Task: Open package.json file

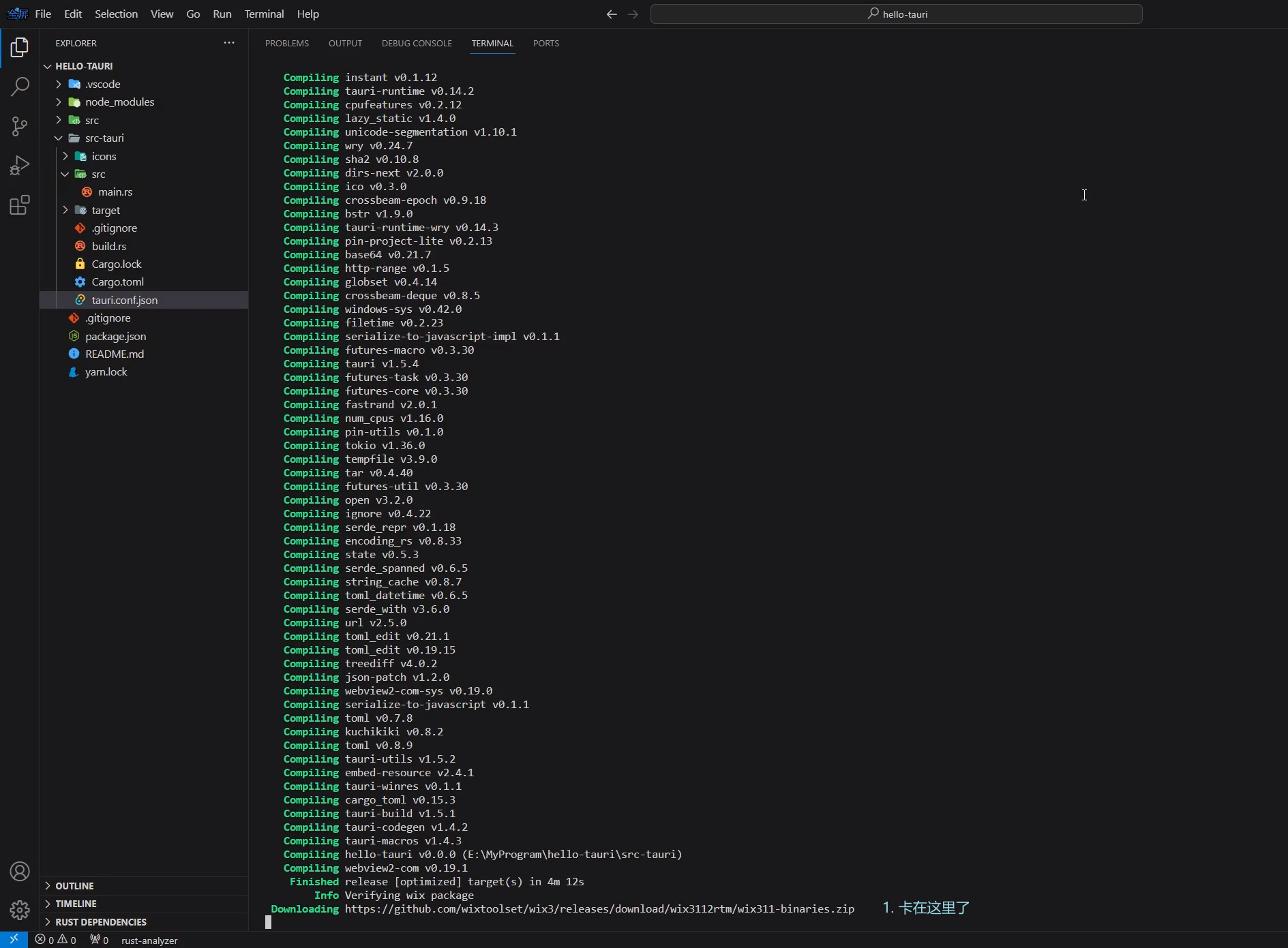Action: (115, 336)
